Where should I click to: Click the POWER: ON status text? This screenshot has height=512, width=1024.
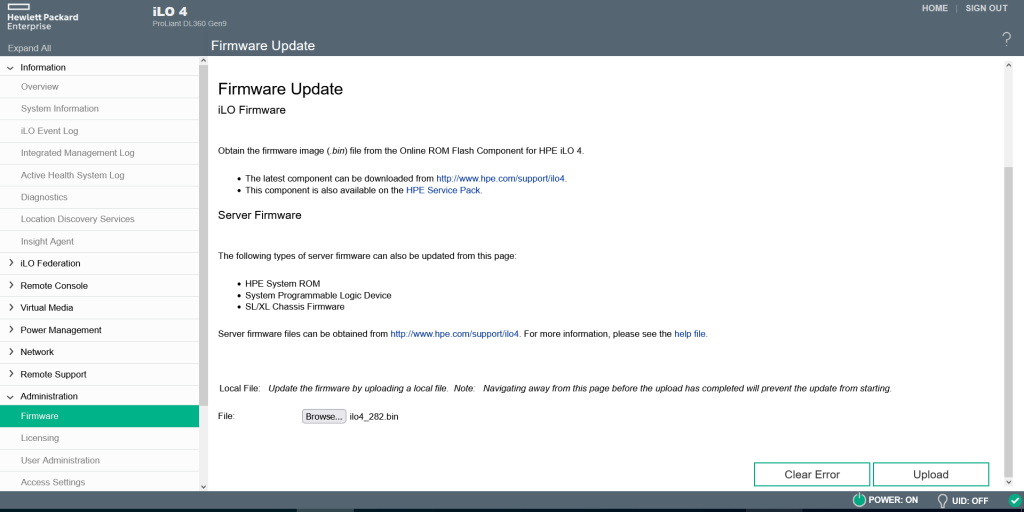pos(893,500)
